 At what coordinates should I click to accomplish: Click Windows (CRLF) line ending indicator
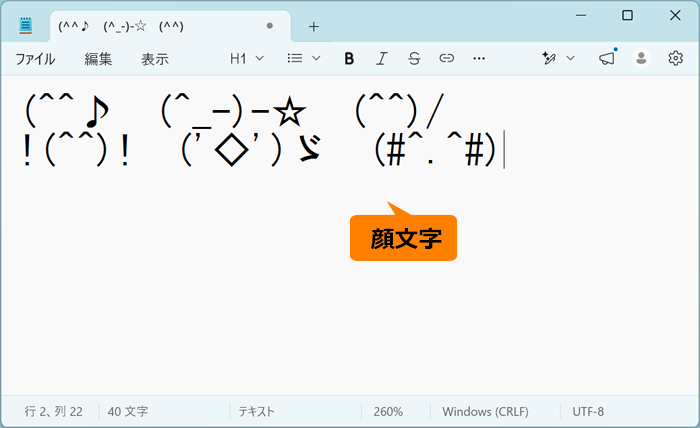[485, 411]
